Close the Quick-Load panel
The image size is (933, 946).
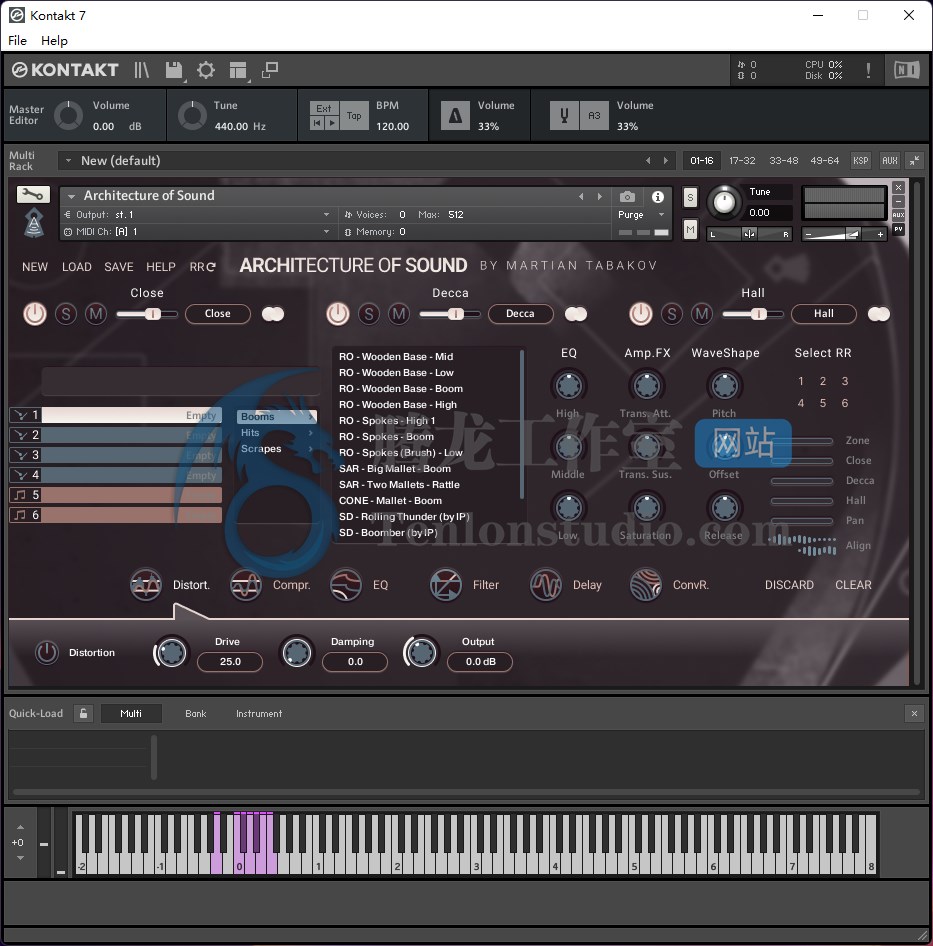[x=914, y=713]
